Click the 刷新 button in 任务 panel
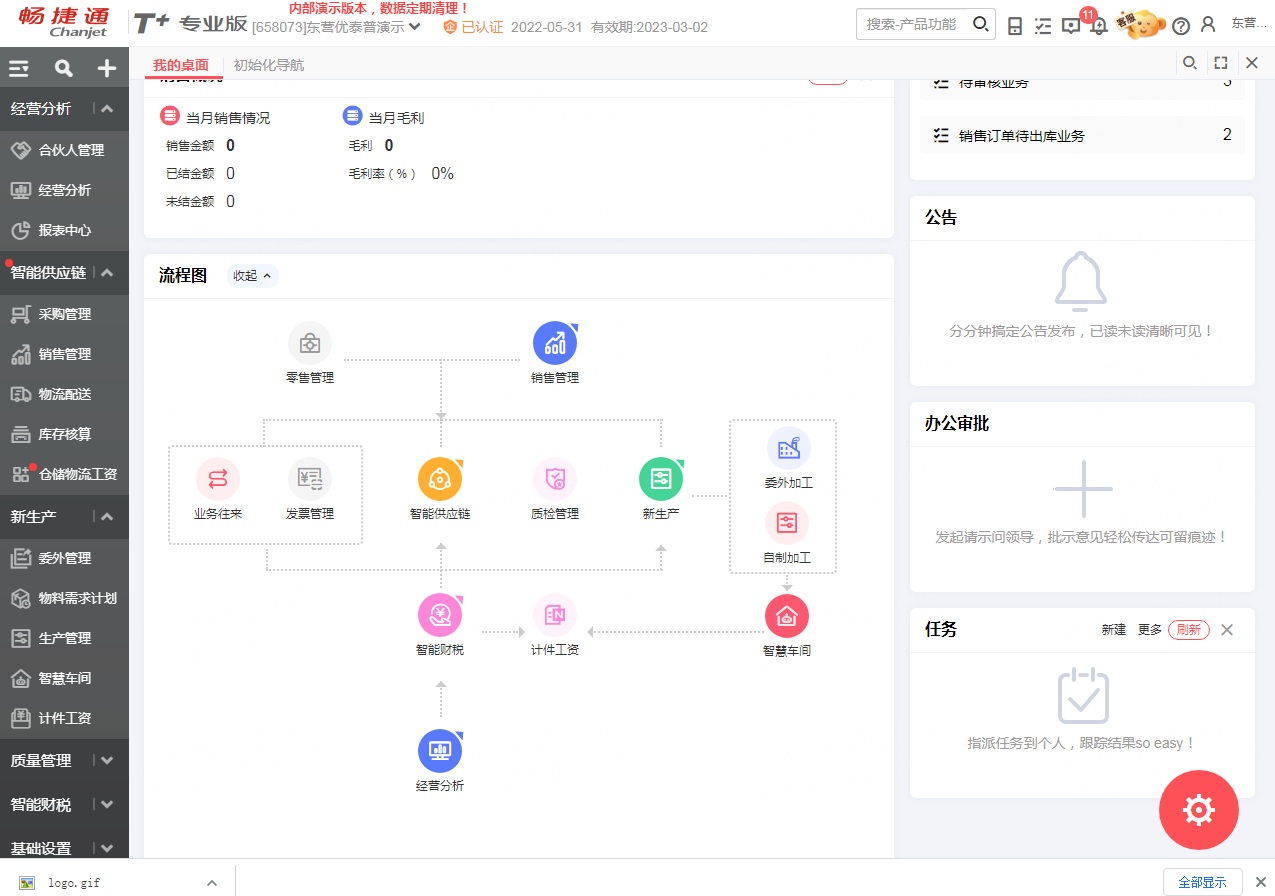The height and width of the screenshot is (896, 1275). 1189,630
